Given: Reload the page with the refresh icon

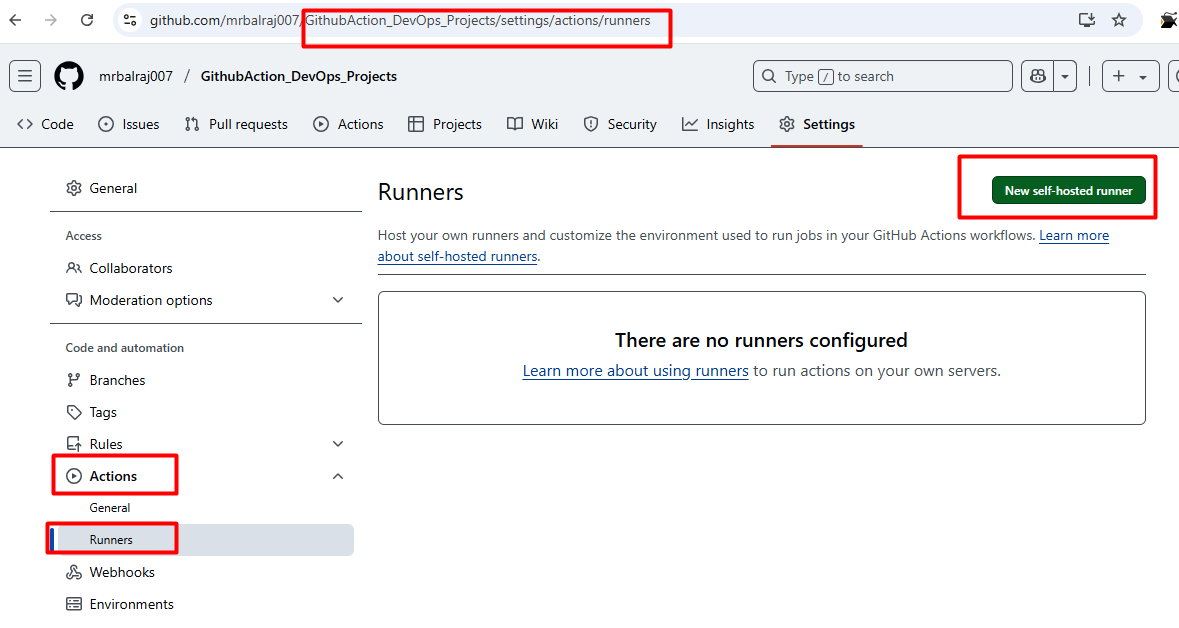Looking at the screenshot, I should (87, 20).
